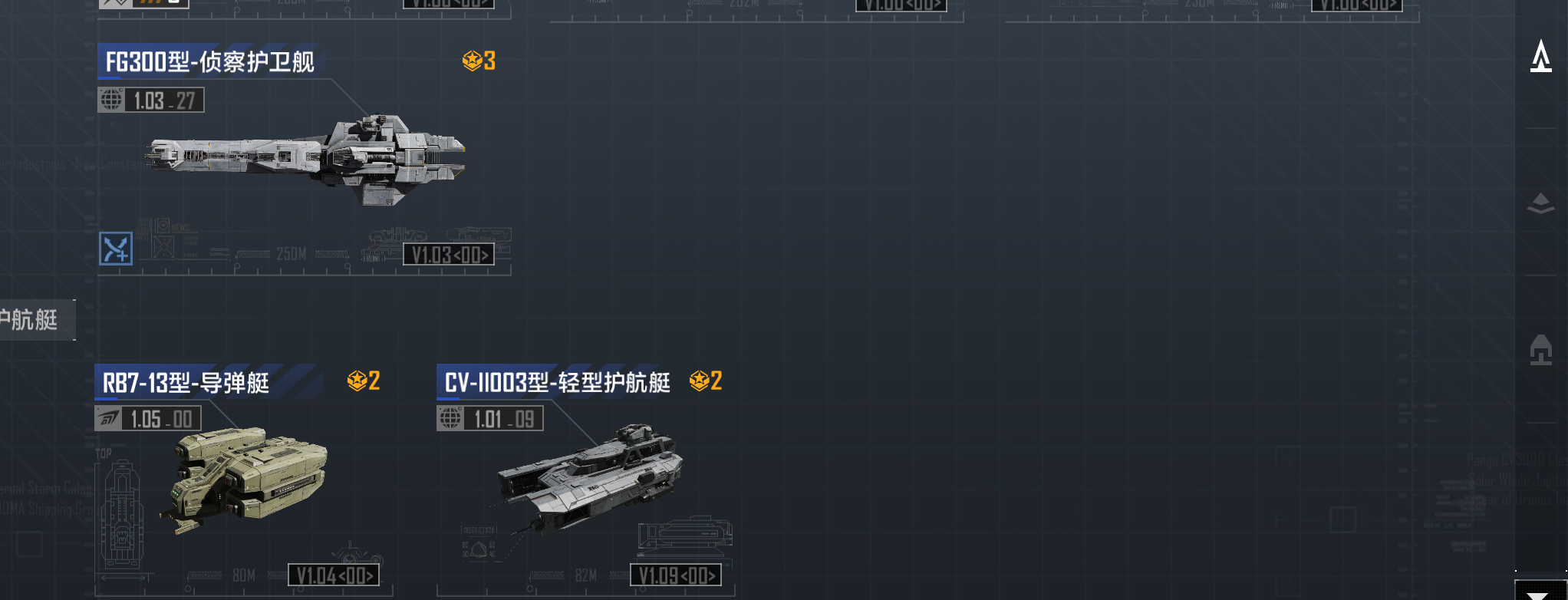This screenshot has height=600, width=1568.
Task: Open the CV-II003型-轻型护航艇 title bar
Action: (x=558, y=382)
